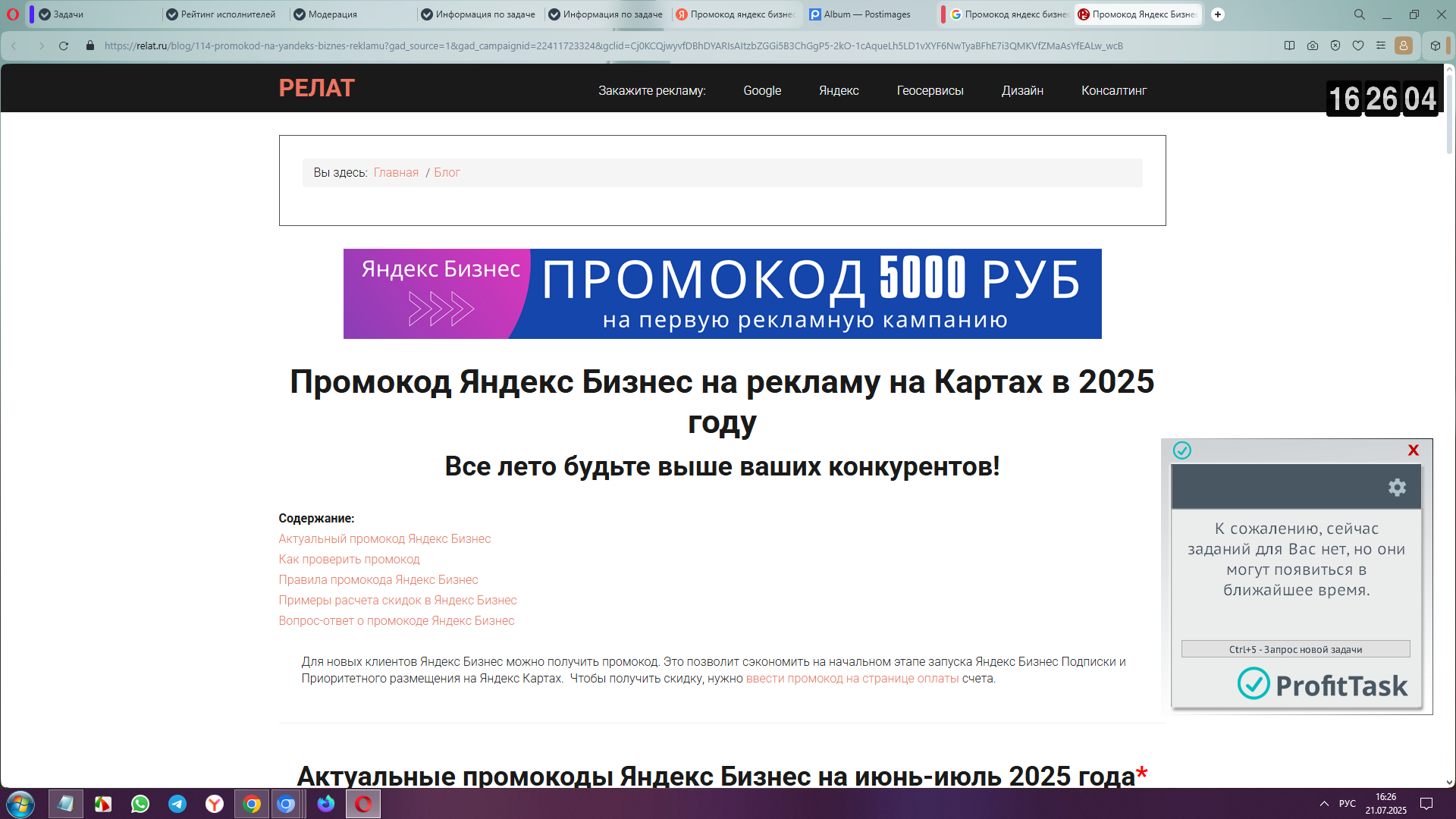Click the address bar URL field
This screenshot has width=1456, height=819.
pos(613,46)
